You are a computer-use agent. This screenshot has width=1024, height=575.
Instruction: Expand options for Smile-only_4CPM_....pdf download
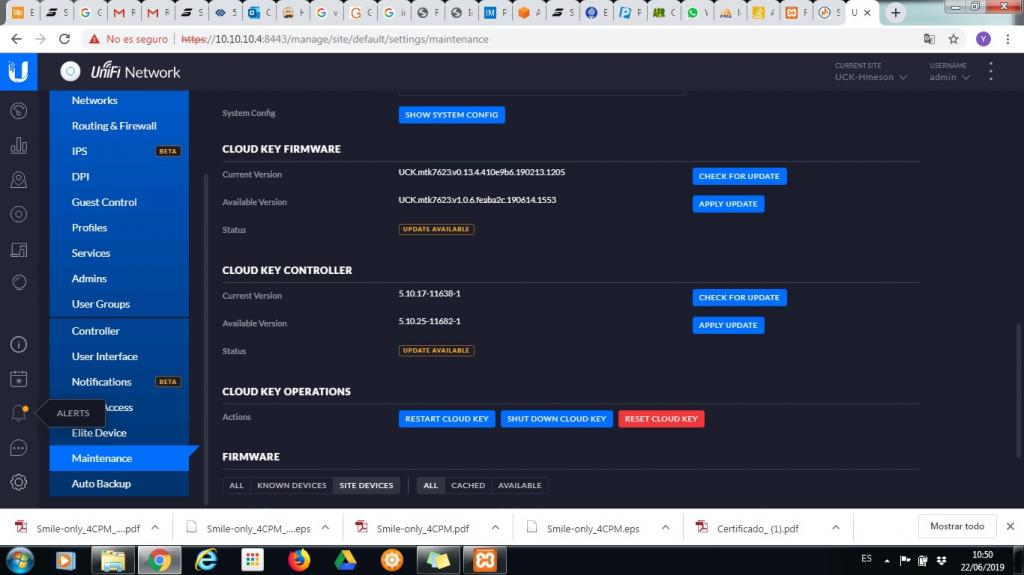[155, 527]
